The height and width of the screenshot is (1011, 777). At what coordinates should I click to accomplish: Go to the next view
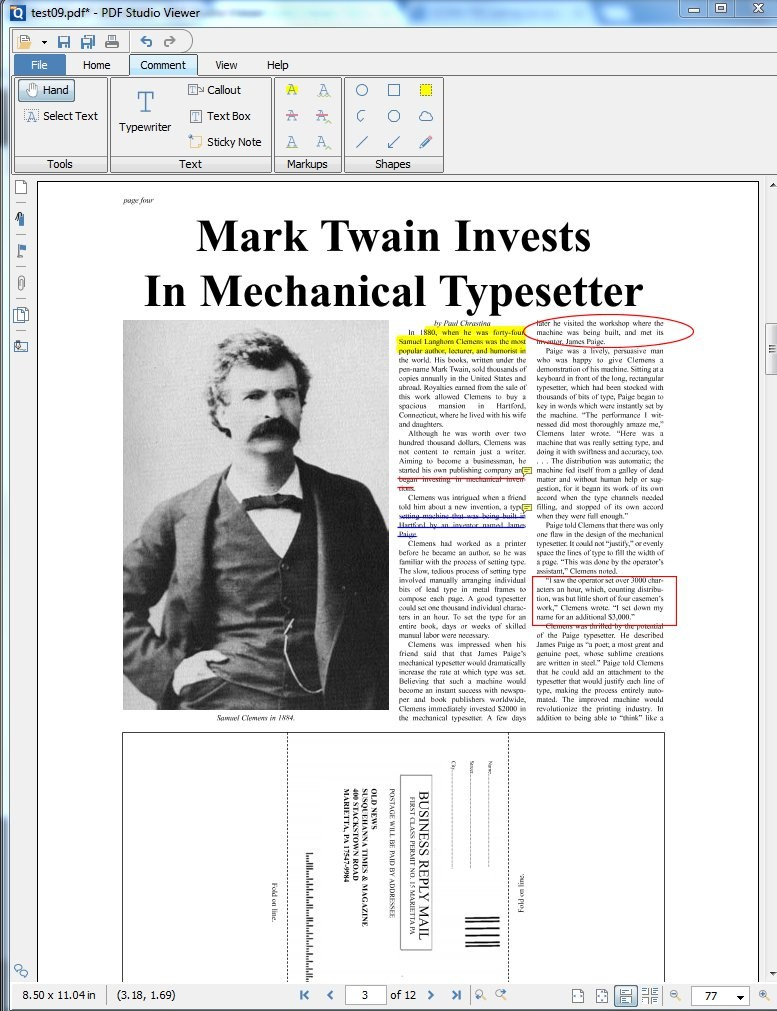pyautogui.click(x=501, y=995)
